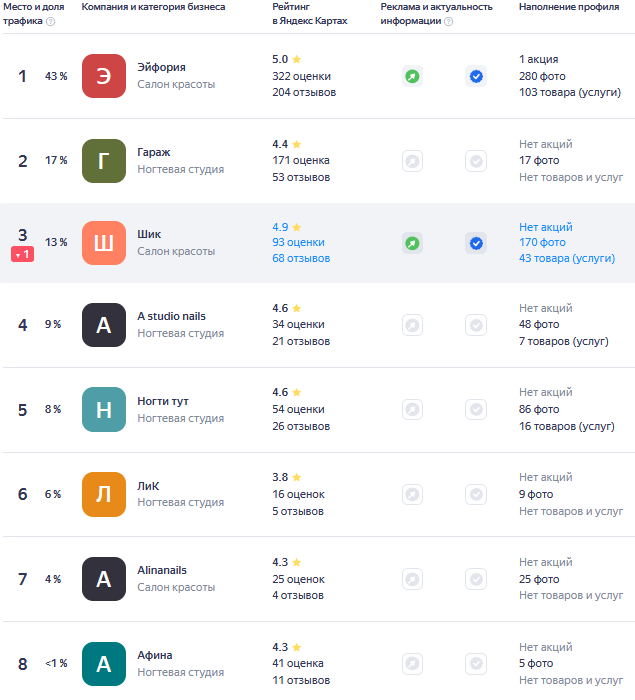
Task: Click the teal Н avatar of Ногти тут
Action: coord(104,410)
